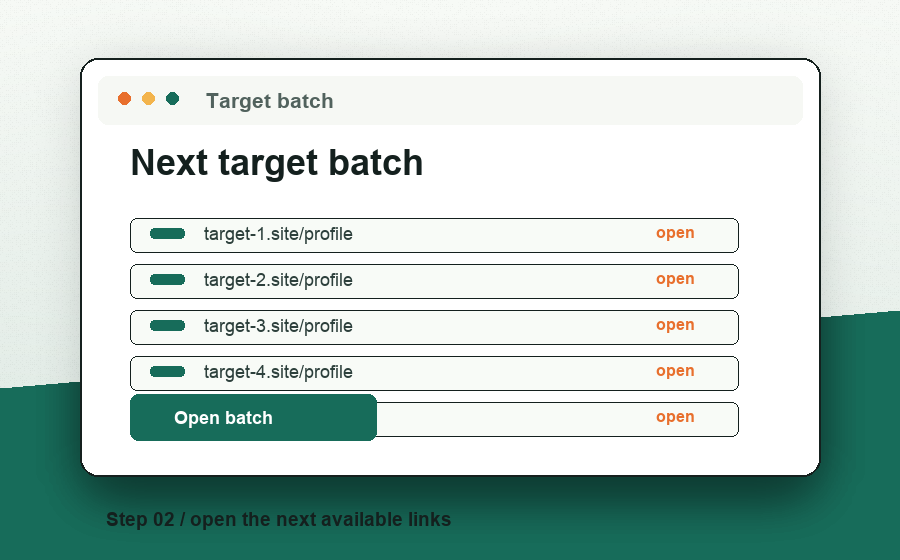Click the Target batch window title
Image resolution: width=900 pixels, height=560 pixels.
tap(270, 101)
